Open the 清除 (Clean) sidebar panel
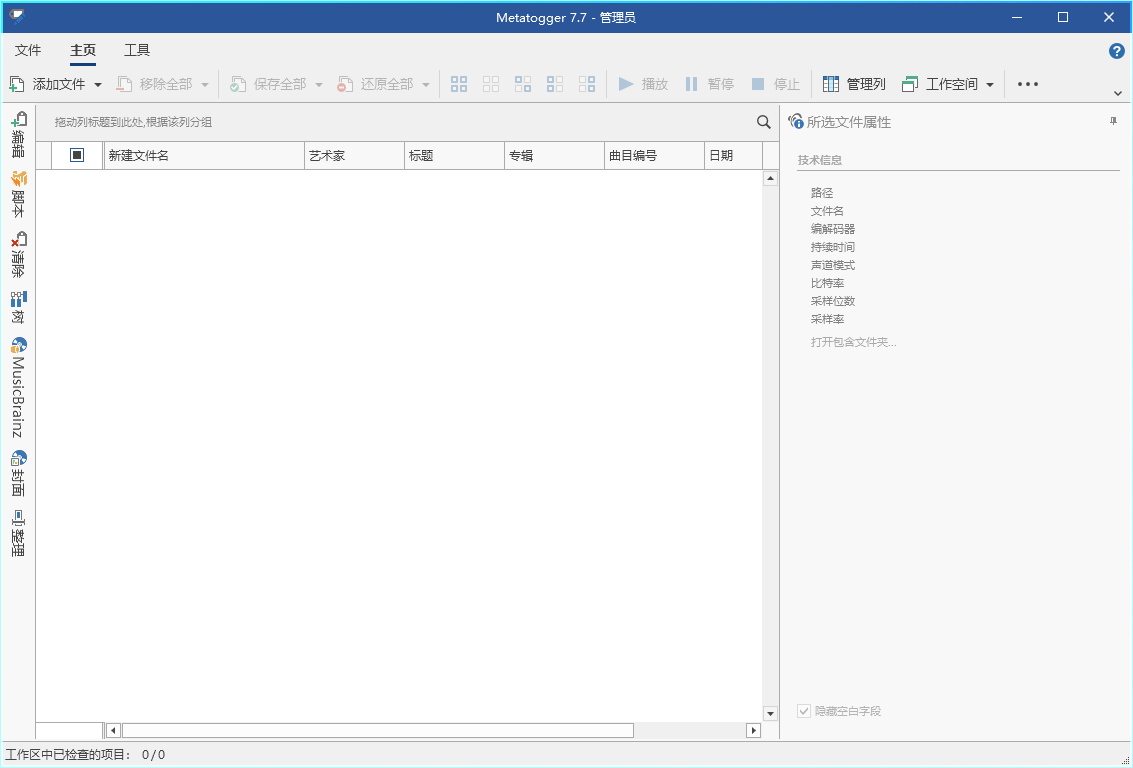 coord(18,255)
